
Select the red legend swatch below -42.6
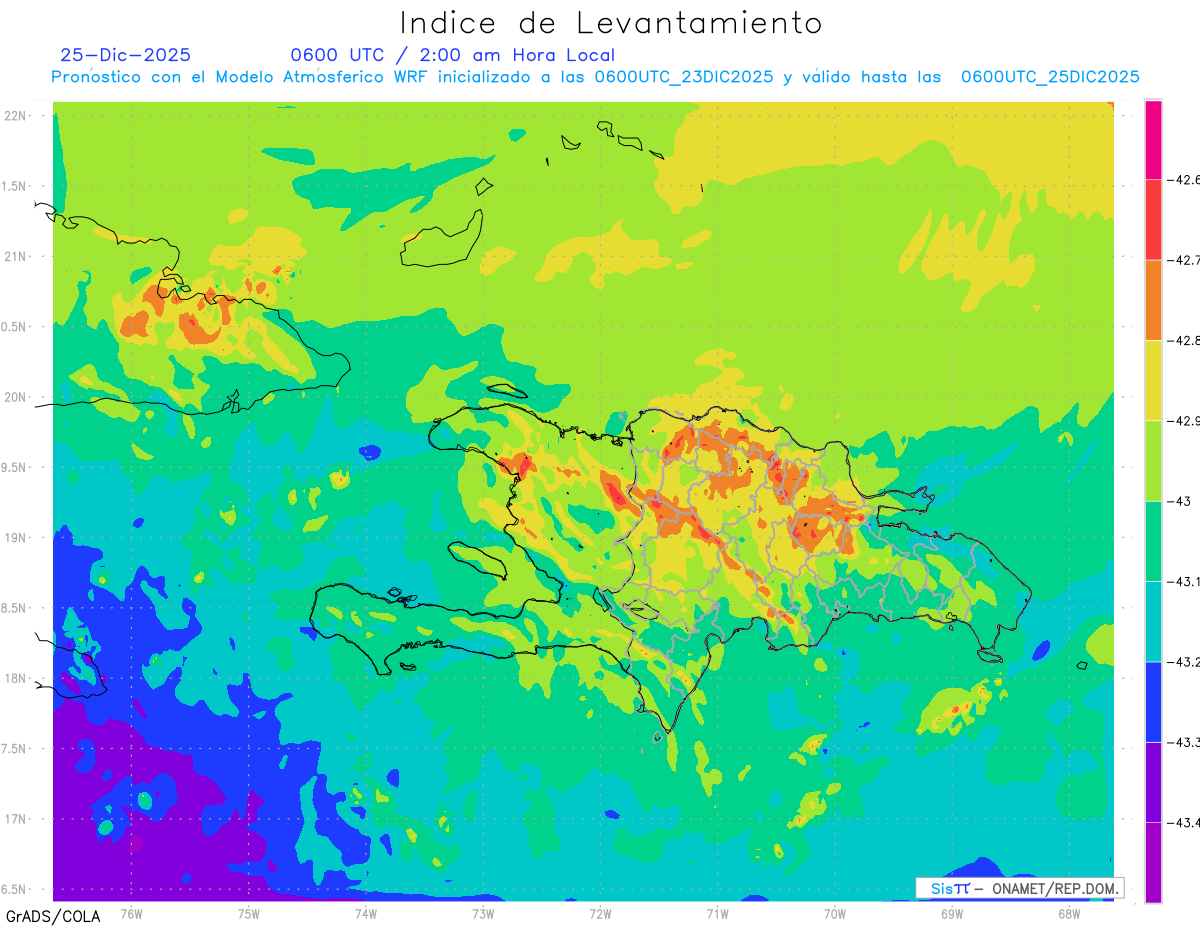[1153, 220]
